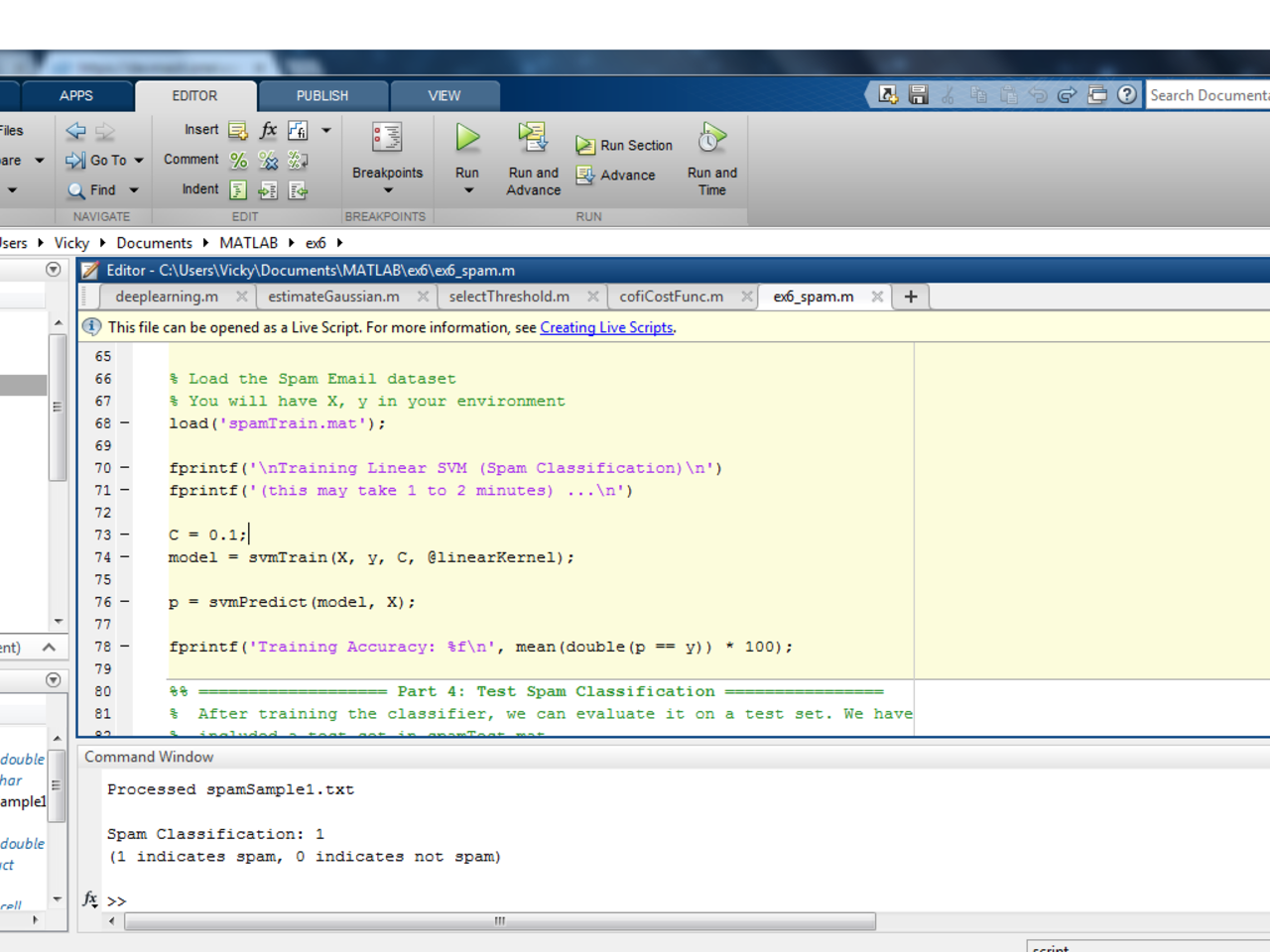Open the deeplearning.m file tab
The width and height of the screenshot is (1270, 952).
pos(167,297)
